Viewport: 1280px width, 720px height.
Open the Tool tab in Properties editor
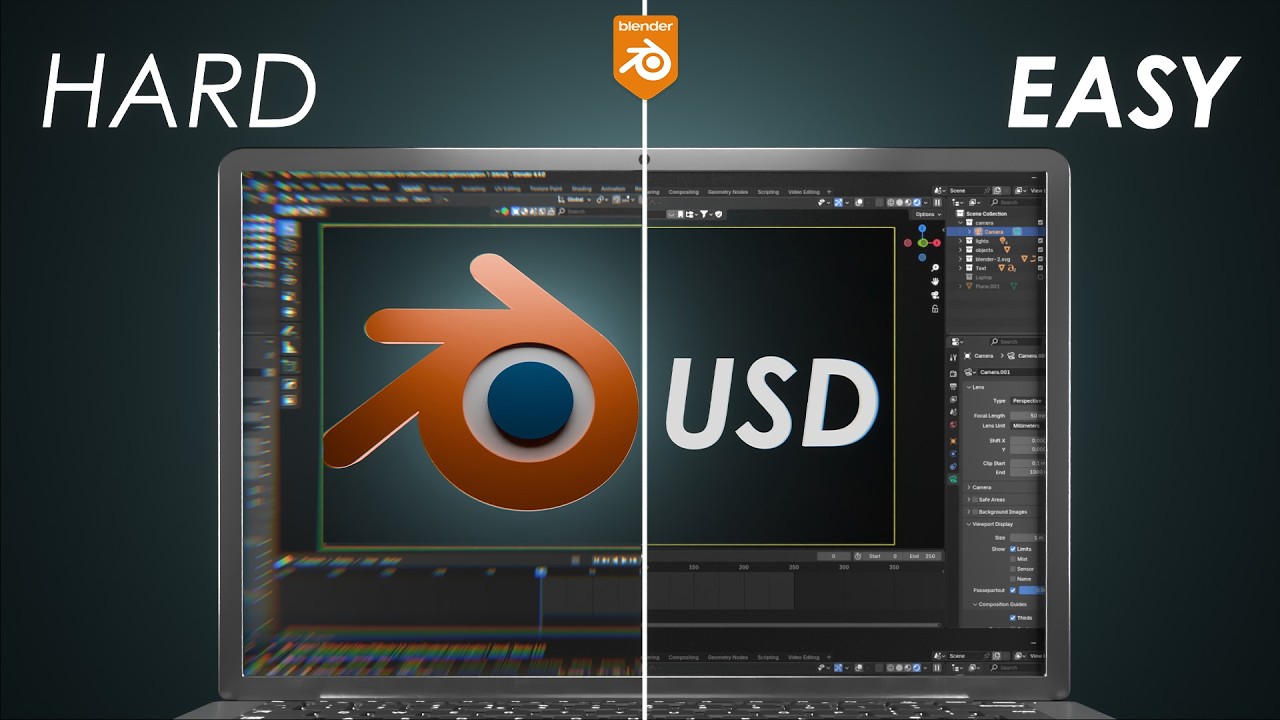point(953,357)
